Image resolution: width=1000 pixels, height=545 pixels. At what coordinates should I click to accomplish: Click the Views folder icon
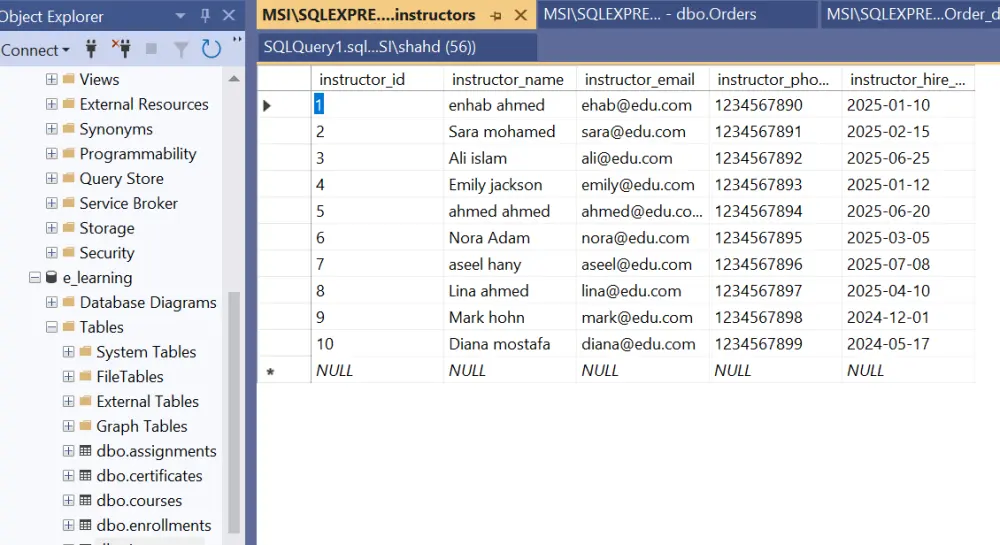click(69, 79)
